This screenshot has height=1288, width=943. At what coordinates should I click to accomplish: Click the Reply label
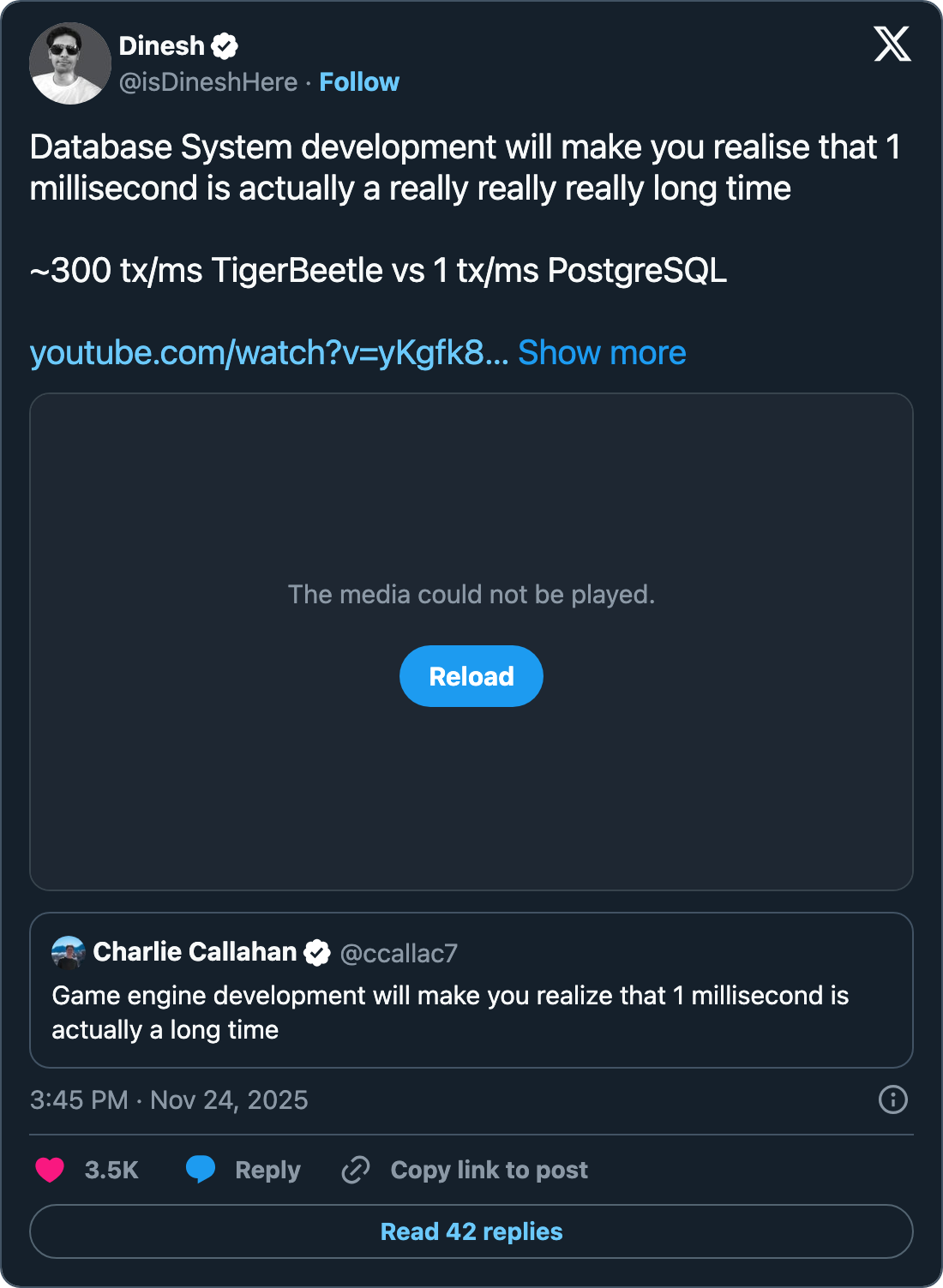click(267, 1171)
